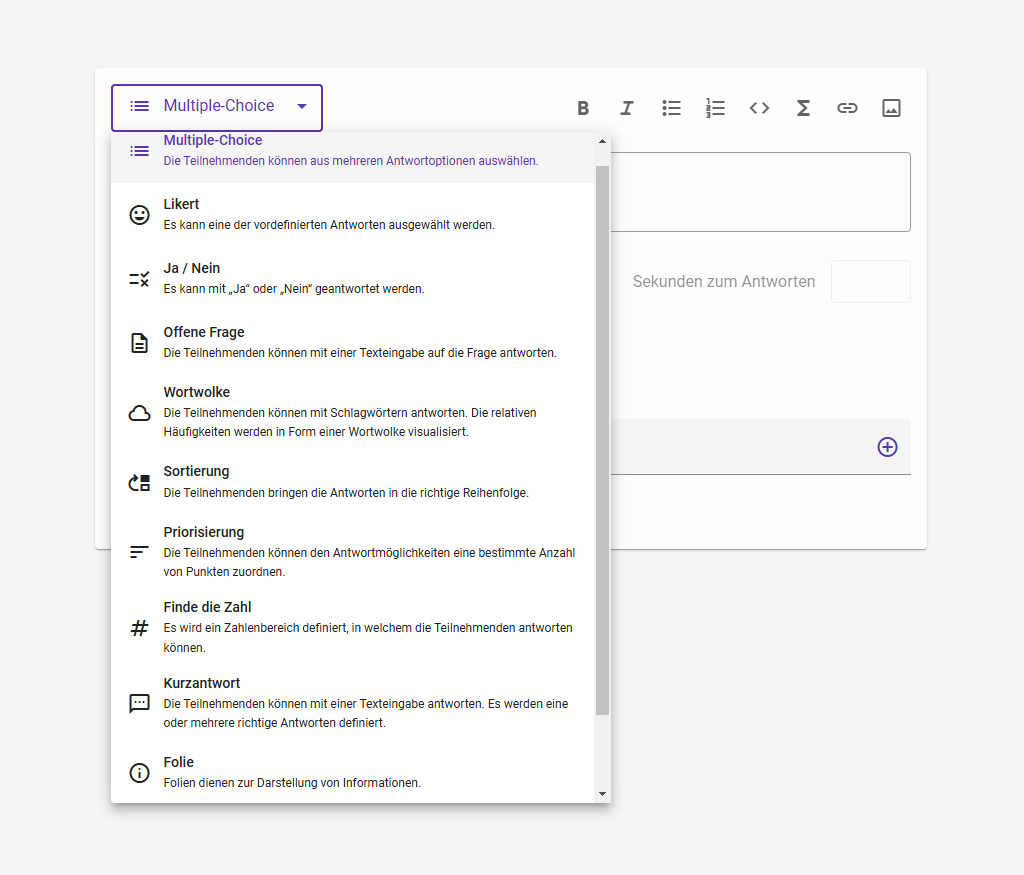Apply italic formatting from the toolbar
This screenshot has width=1024, height=875.
pyautogui.click(x=627, y=108)
